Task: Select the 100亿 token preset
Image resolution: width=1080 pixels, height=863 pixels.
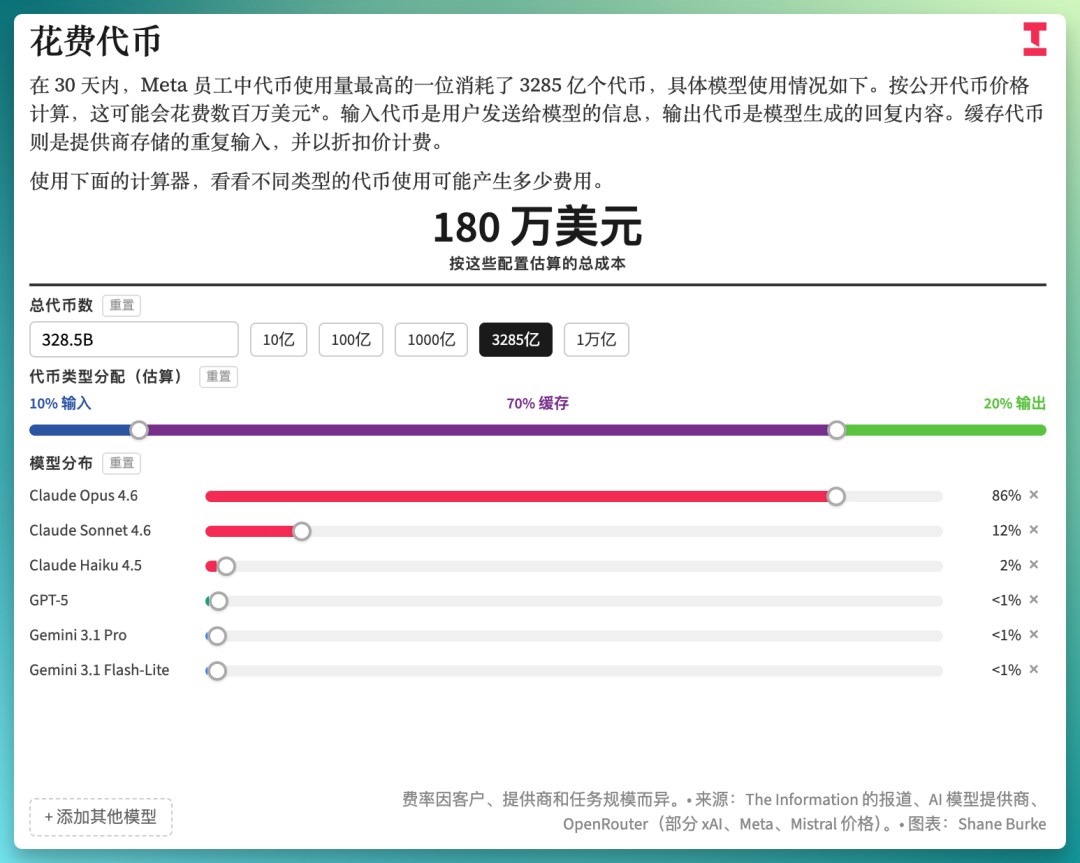Action: coord(351,340)
